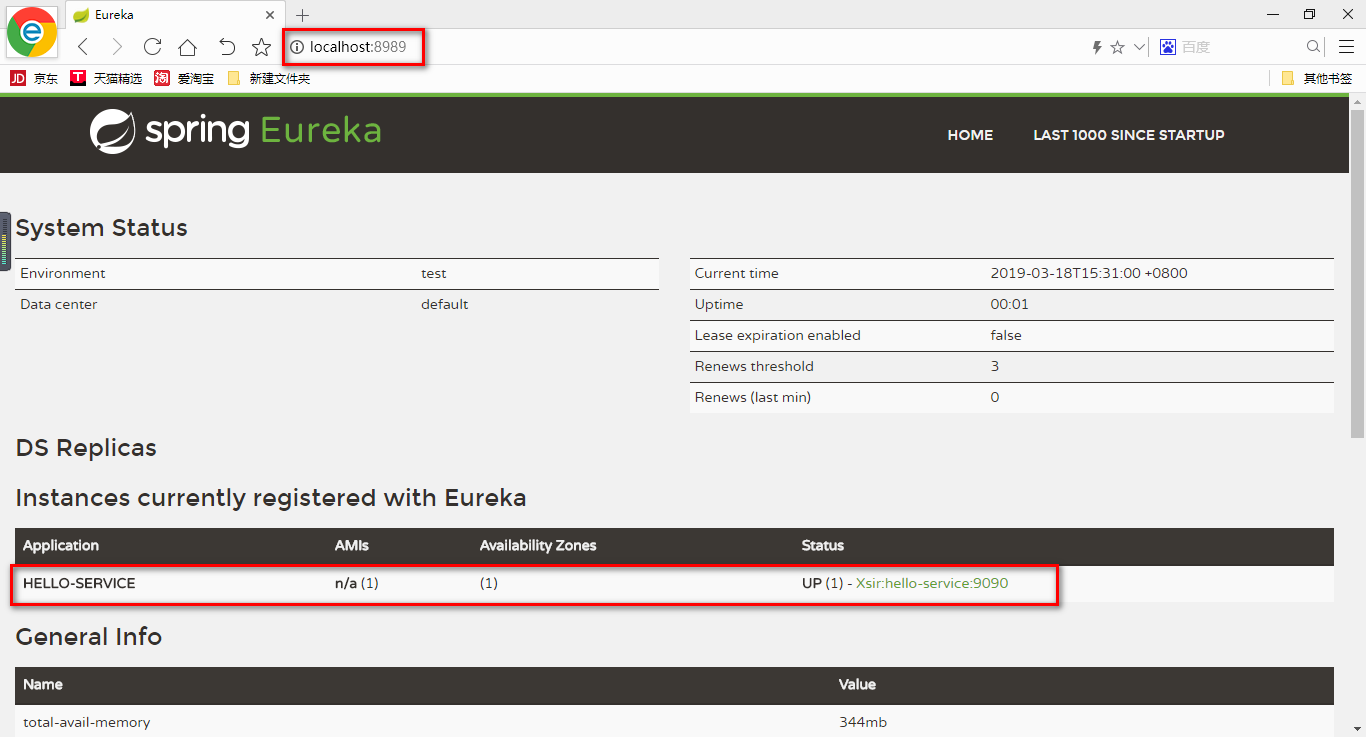Viewport: 1366px width, 737px height.
Task: Click the Renews threshold row label
Action: pos(754,366)
